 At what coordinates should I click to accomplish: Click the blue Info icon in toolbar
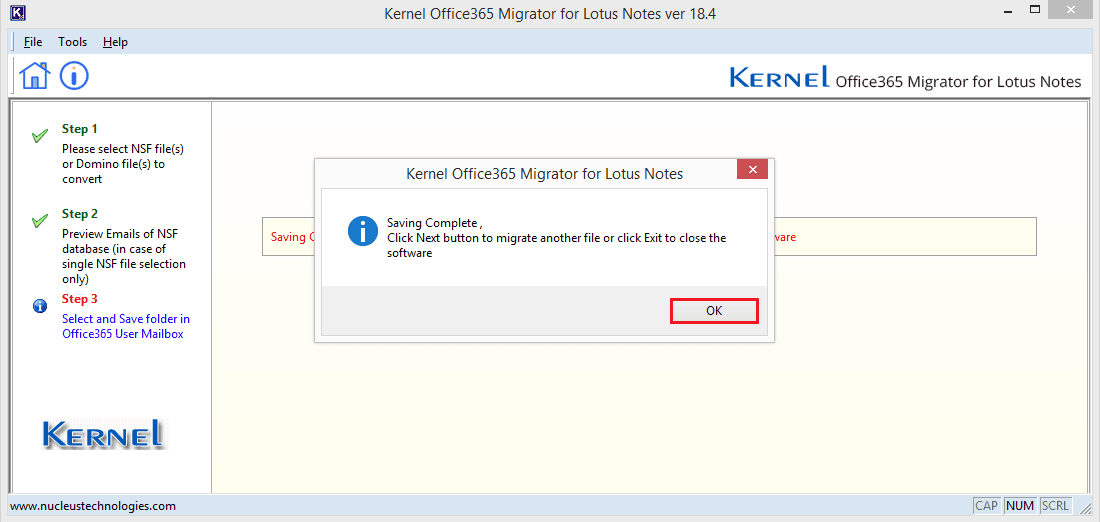[x=74, y=75]
